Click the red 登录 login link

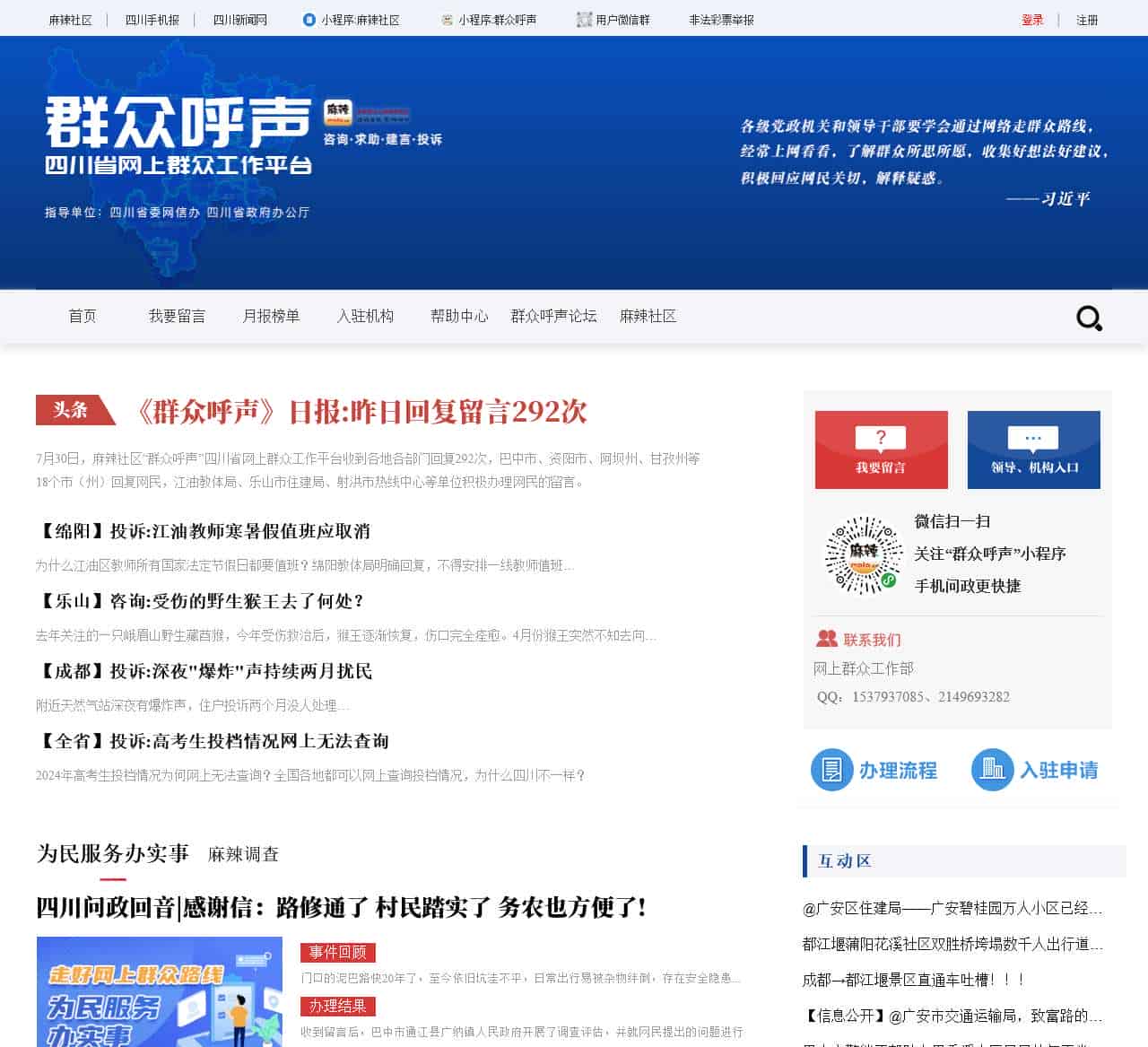(1032, 20)
